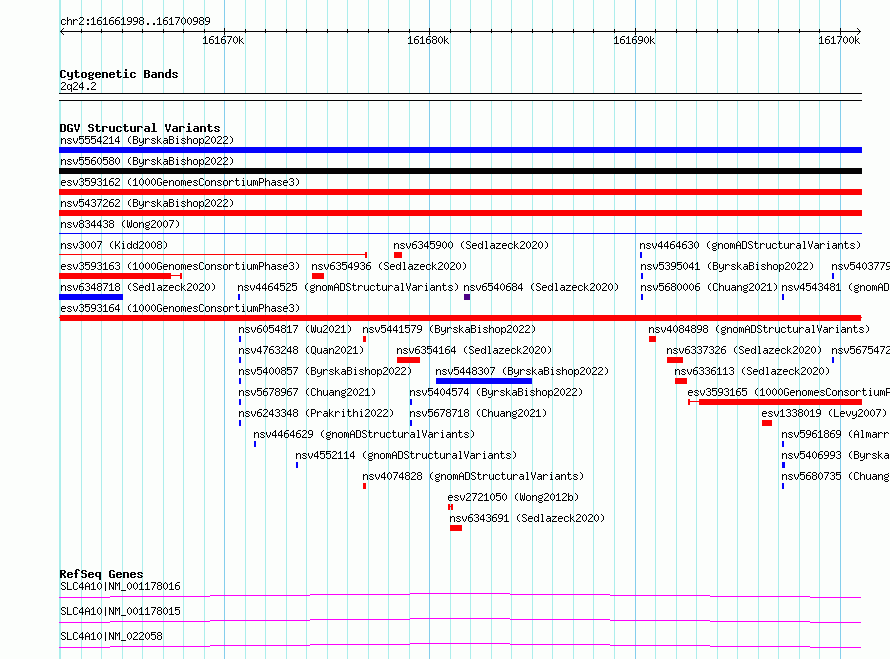Click nsv6243348 (Prakrithi2022) label
Image resolution: width=890 pixels, height=659 pixels.
(316, 413)
